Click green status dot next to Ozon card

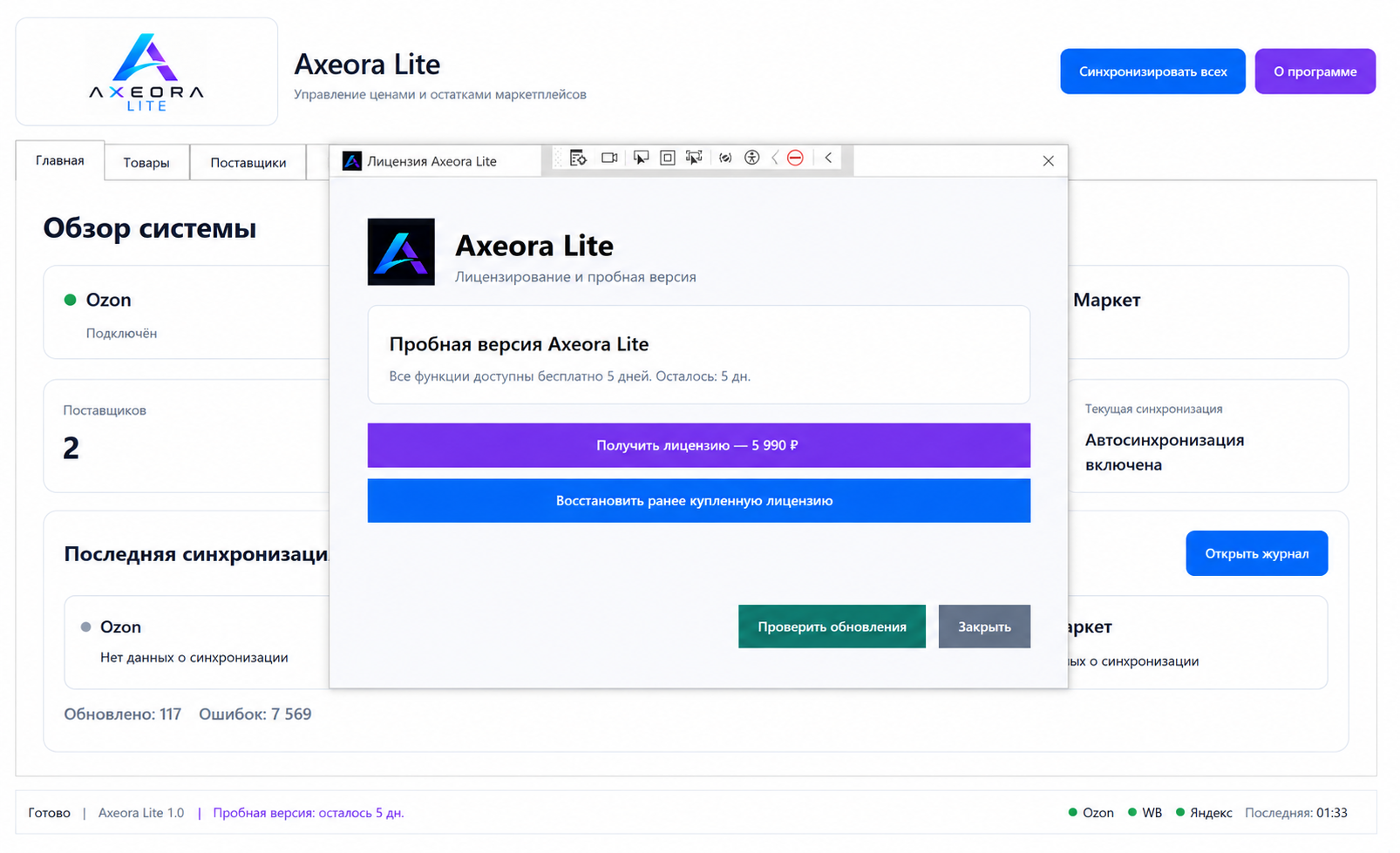pos(71,300)
